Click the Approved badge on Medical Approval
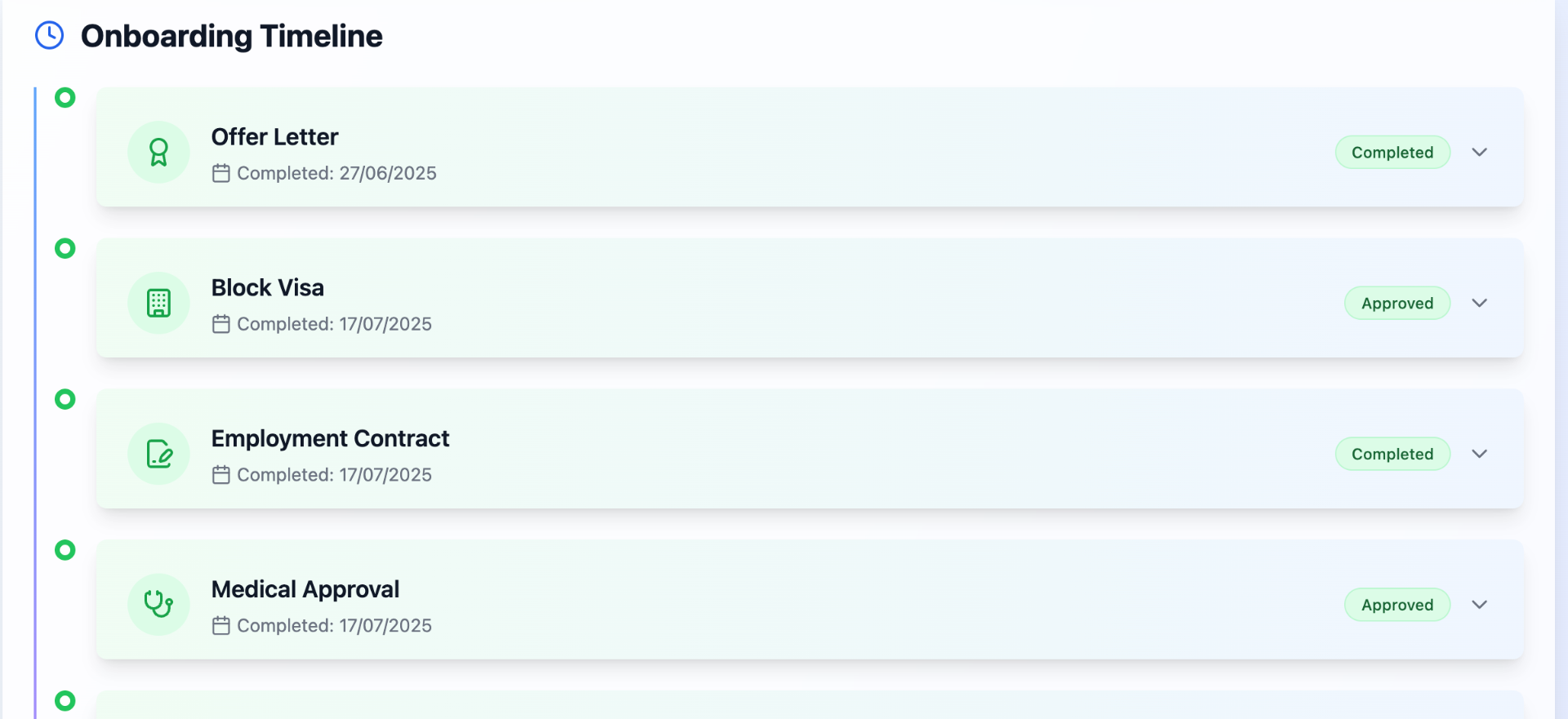This screenshot has height=719, width=1568. pyautogui.click(x=1396, y=605)
